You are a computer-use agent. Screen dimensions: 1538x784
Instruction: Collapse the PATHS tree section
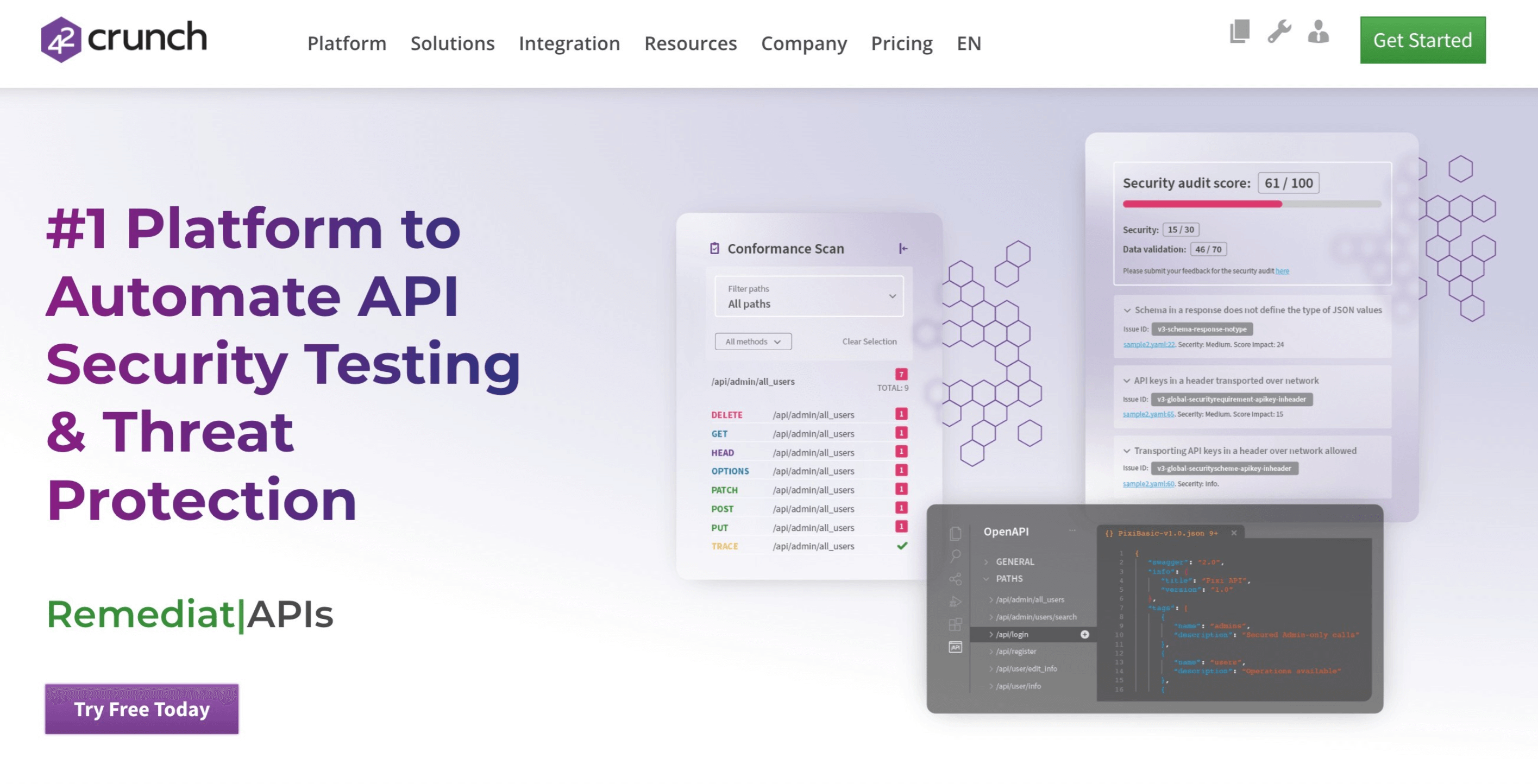[x=987, y=578]
